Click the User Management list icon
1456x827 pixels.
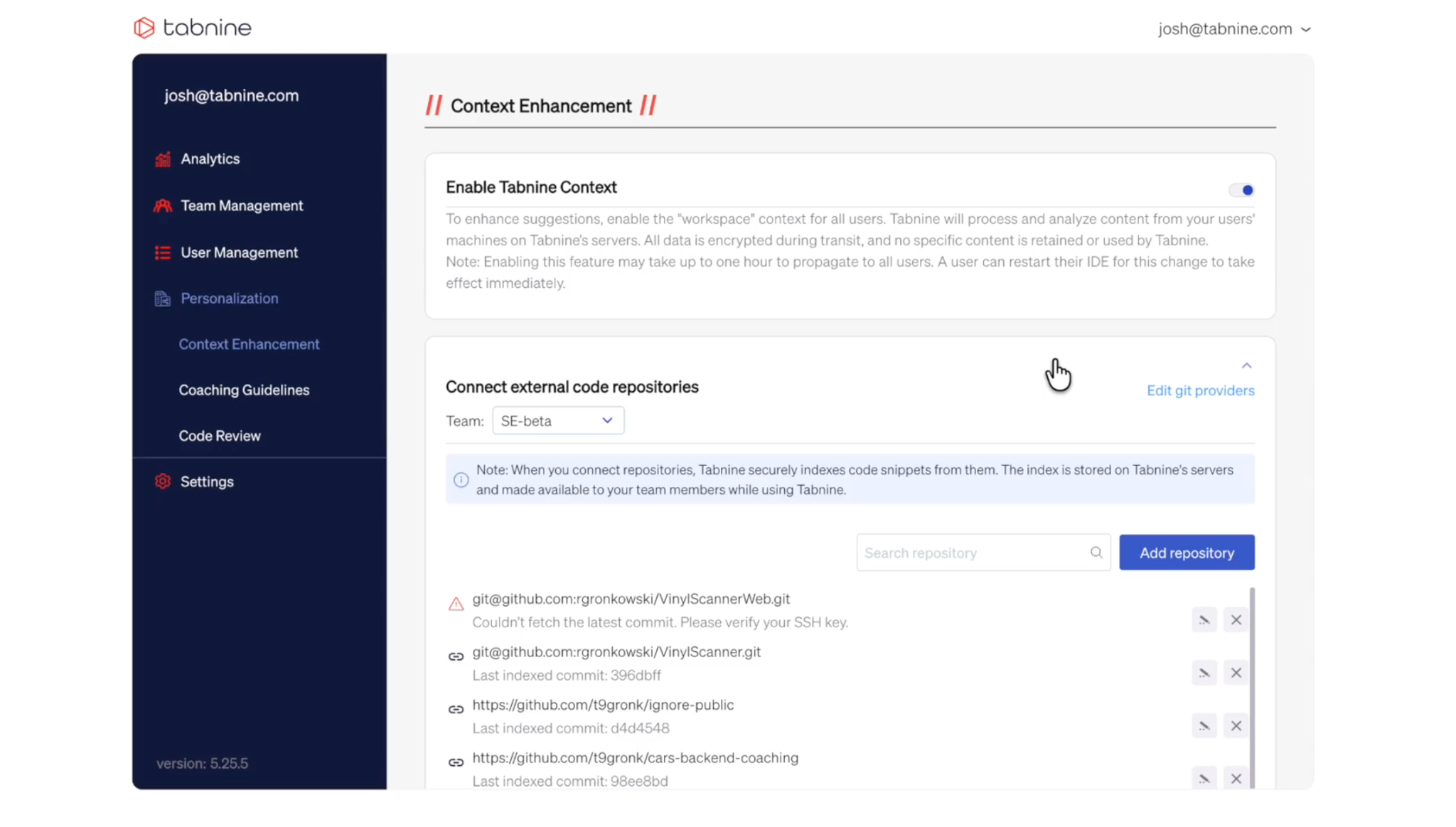pyautogui.click(x=163, y=252)
